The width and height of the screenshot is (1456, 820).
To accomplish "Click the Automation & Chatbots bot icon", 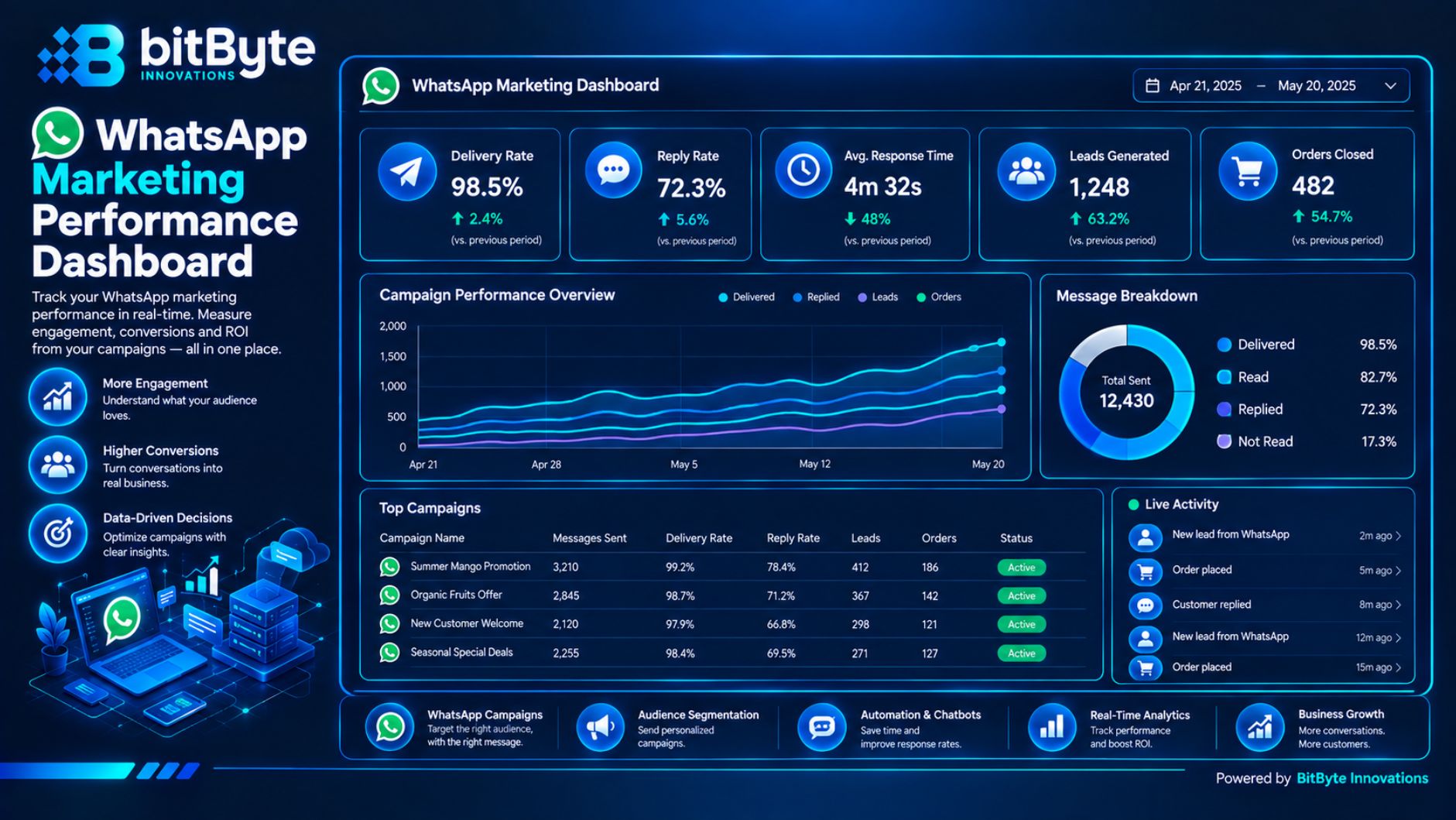I will coord(821,727).
